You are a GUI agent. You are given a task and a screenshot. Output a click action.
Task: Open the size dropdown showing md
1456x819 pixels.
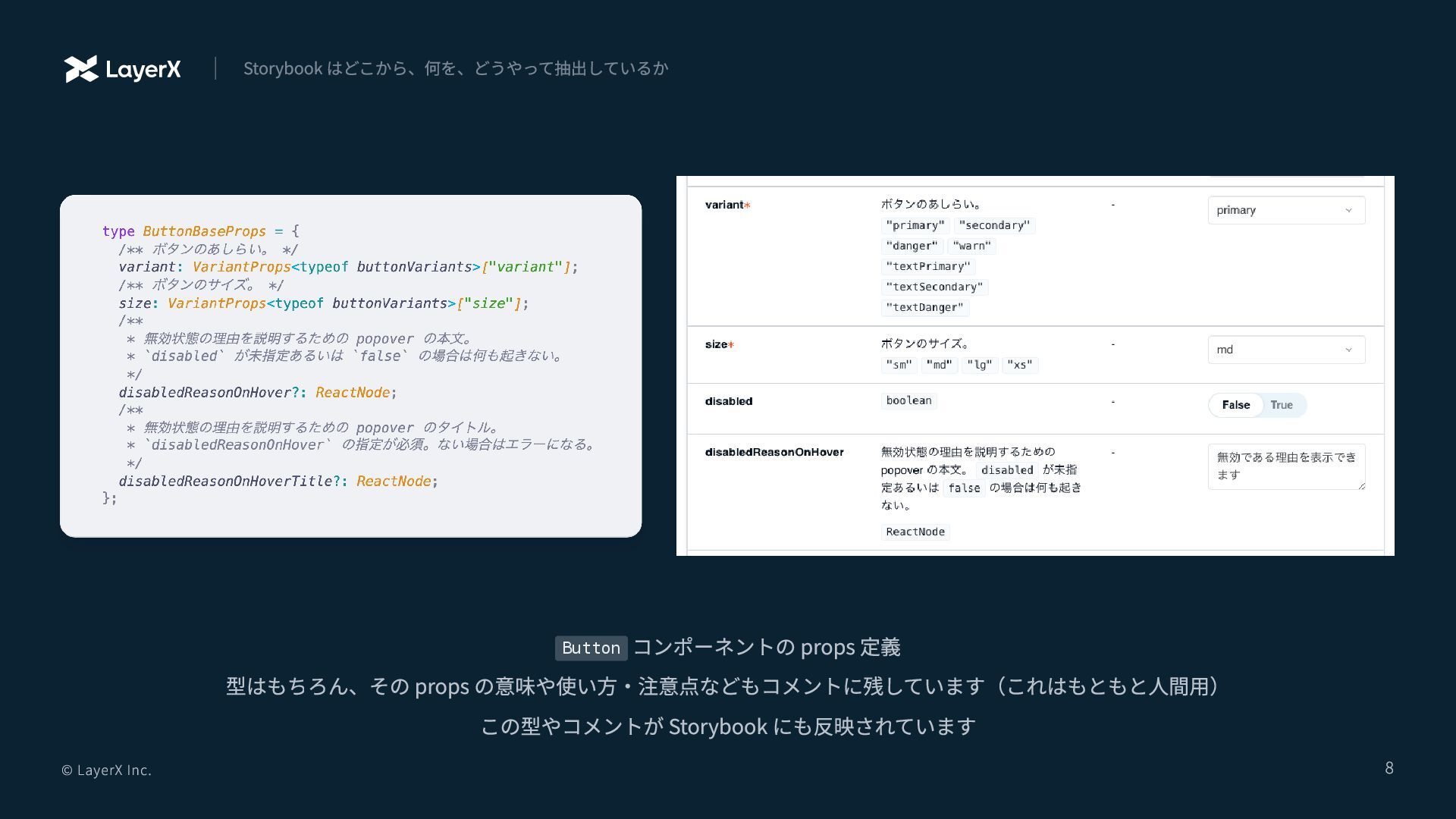(x=1285, y=350)
